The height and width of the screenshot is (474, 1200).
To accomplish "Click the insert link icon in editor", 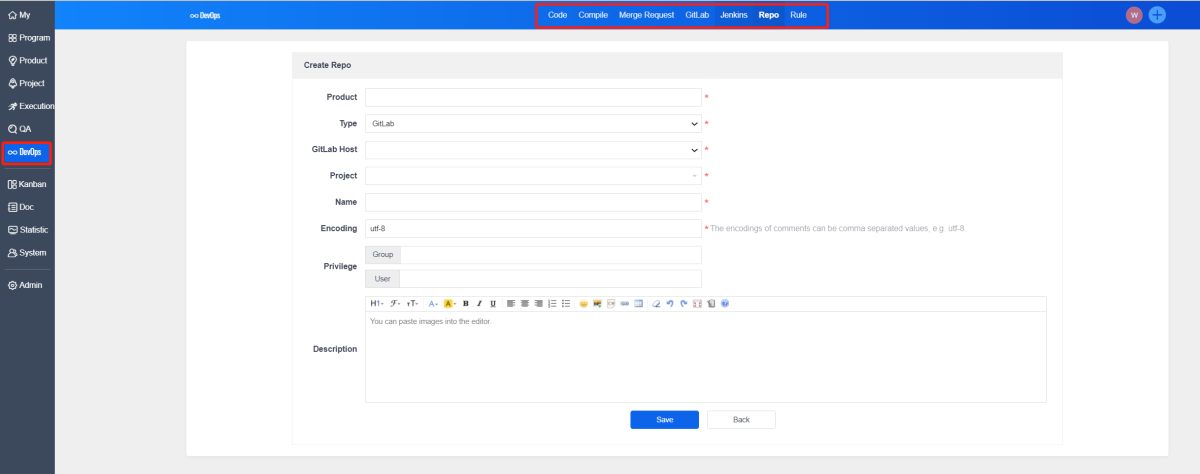I will click(x=625, y=303).
